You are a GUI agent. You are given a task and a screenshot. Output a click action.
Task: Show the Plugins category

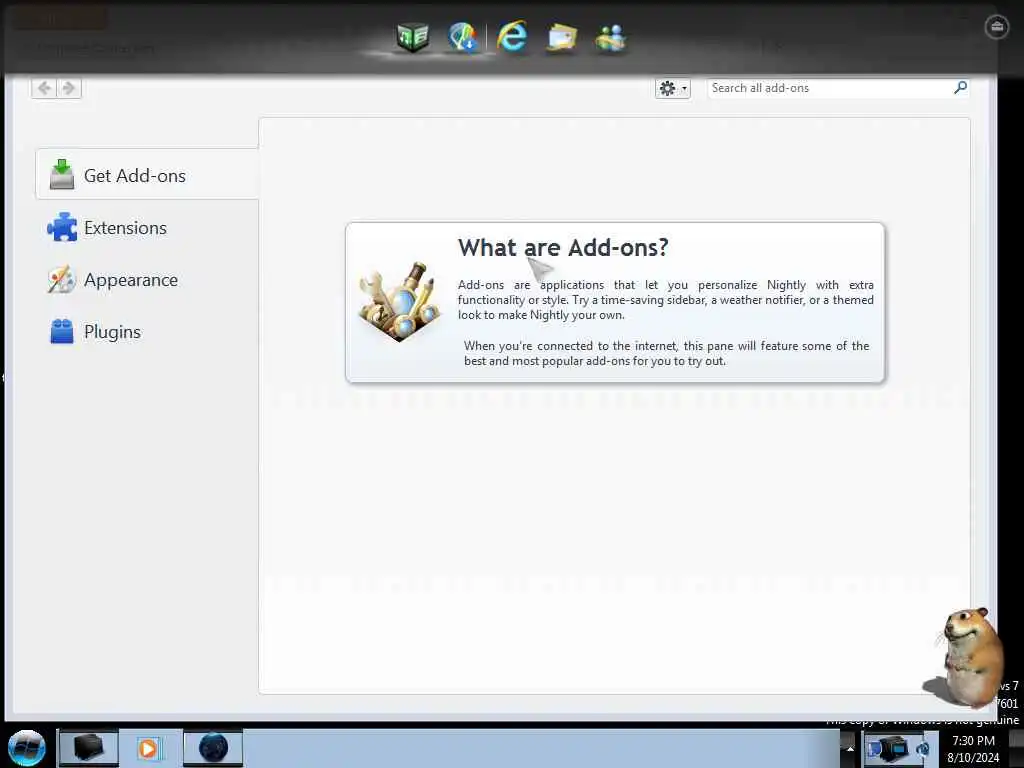147,332
